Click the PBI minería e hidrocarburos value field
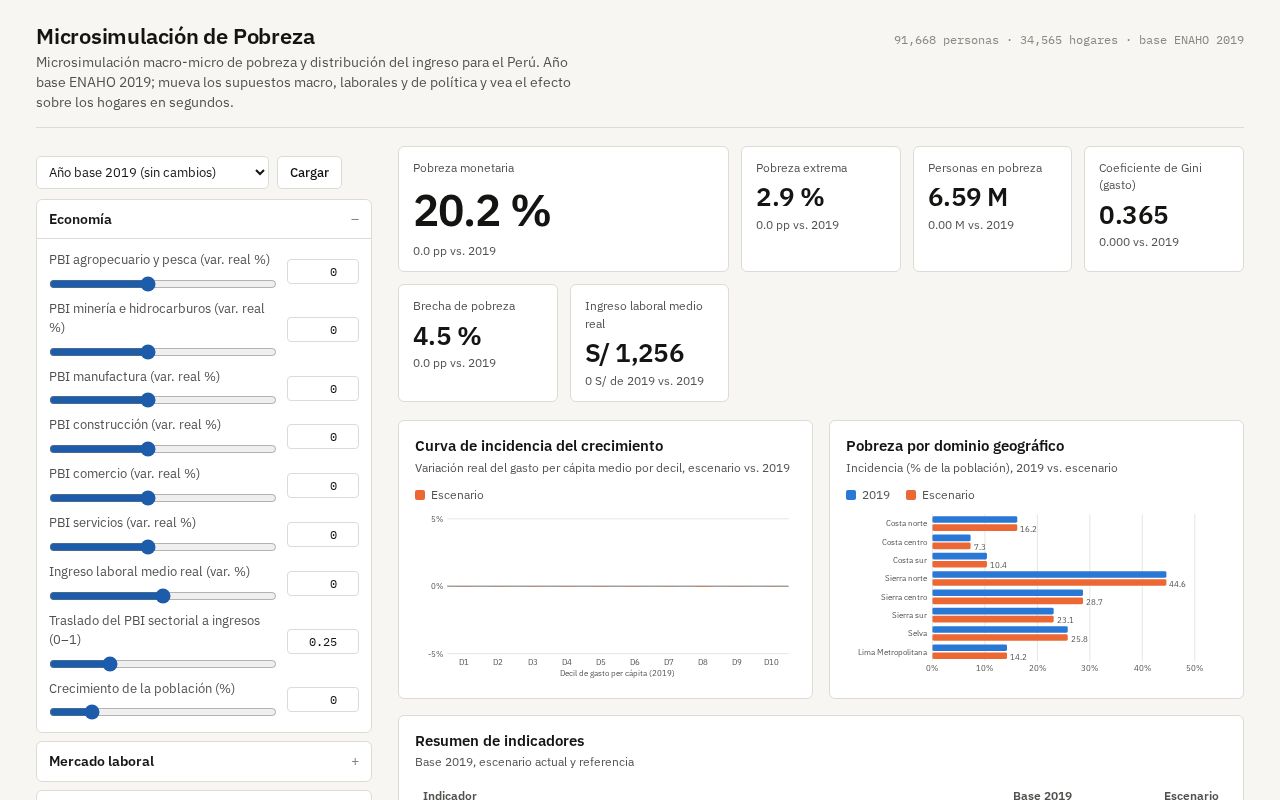The image size is (1280, 800). coord(323,330)
